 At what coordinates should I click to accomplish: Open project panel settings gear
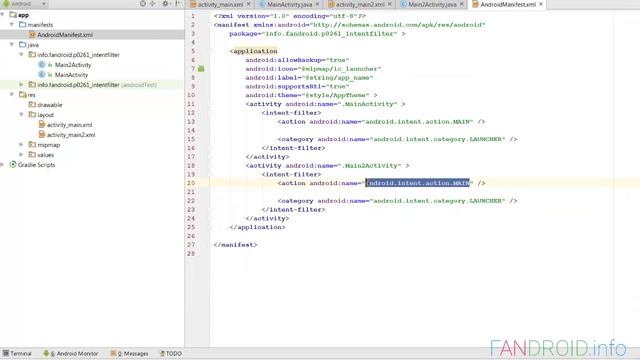(x=165, y=4)
